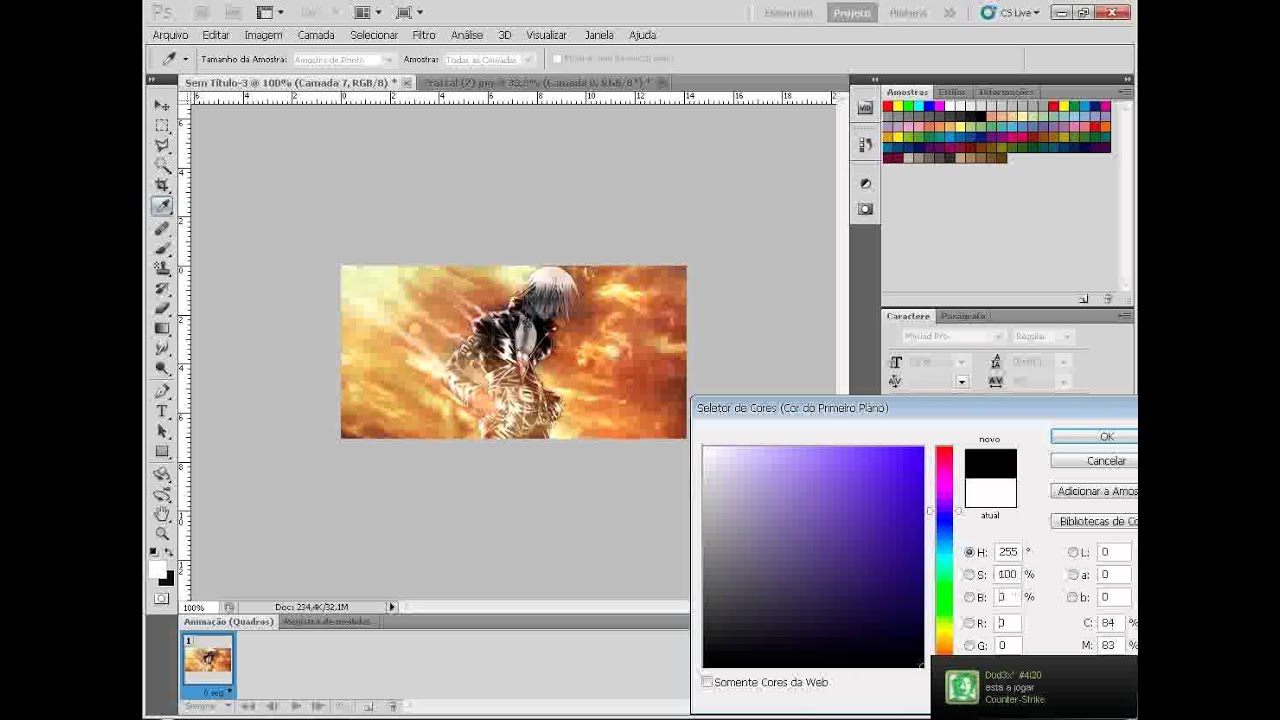Image resolution: width=1280 pixels, height=720 pixels.
Task: Select the L lightness radio button
Action: click(1073, 552)
